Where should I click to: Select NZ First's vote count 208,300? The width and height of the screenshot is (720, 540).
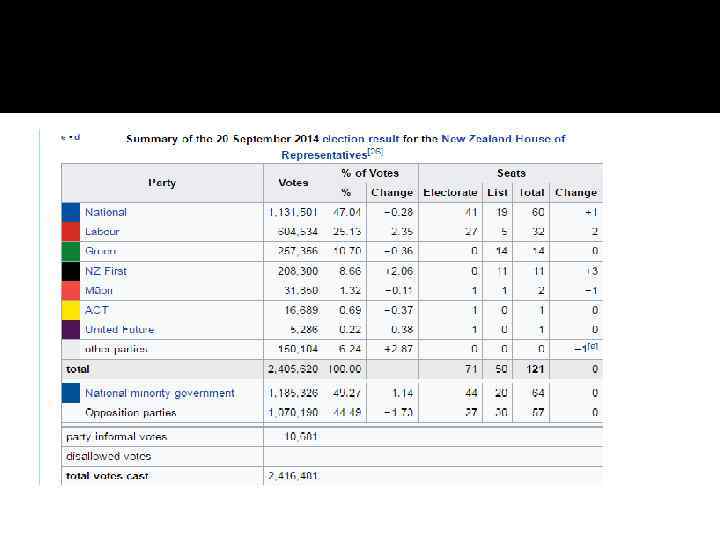point(298,271)
